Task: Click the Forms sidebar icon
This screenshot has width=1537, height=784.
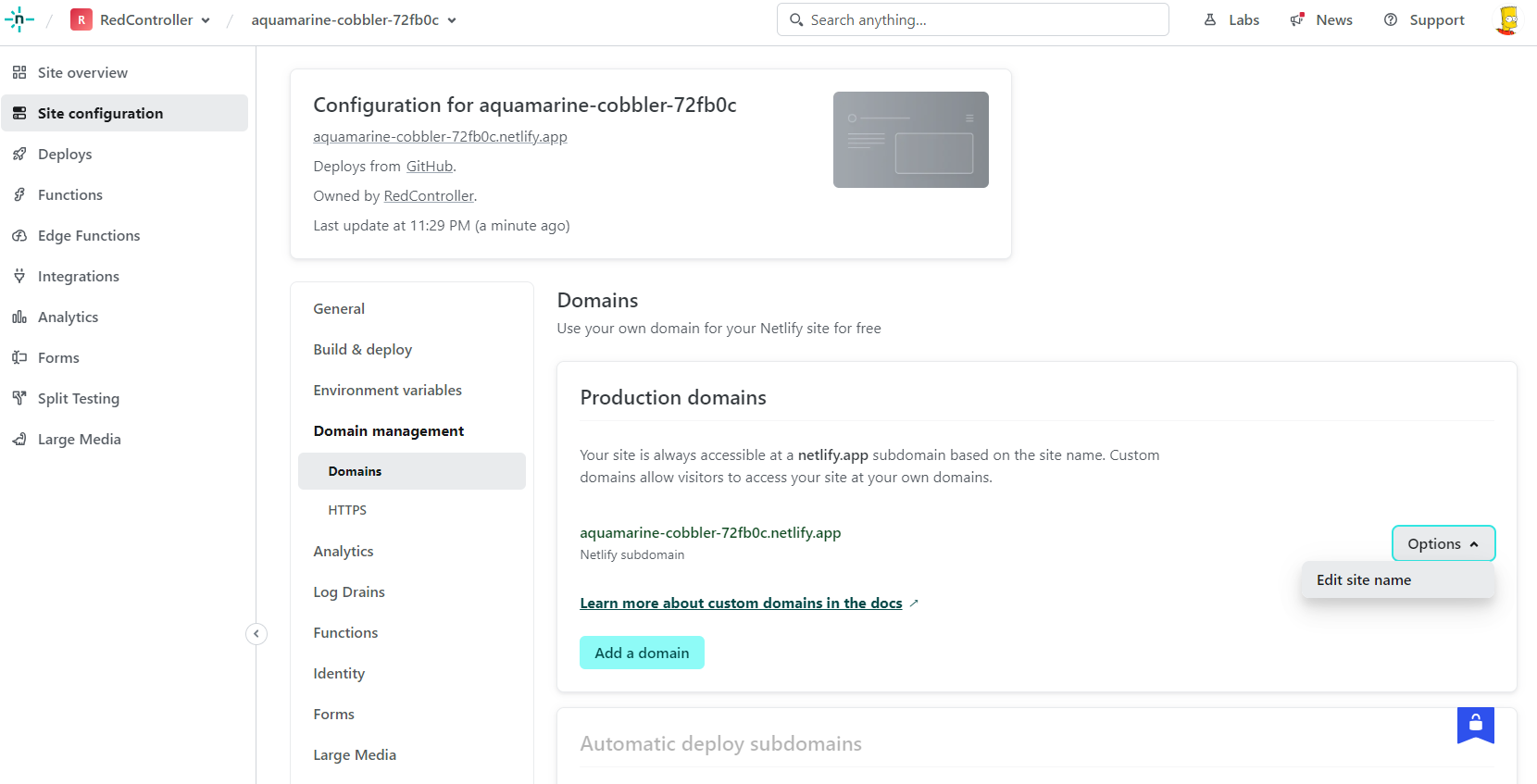Action: [19, 357]
